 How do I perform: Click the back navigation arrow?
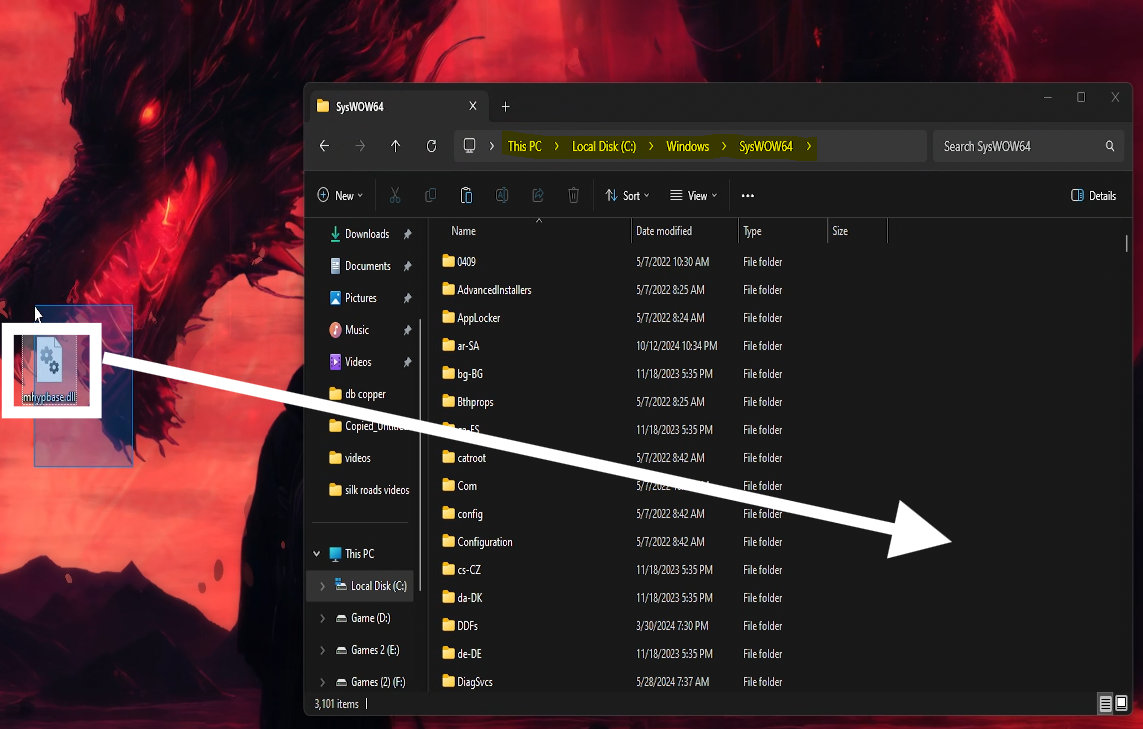(x=324, y=146)
